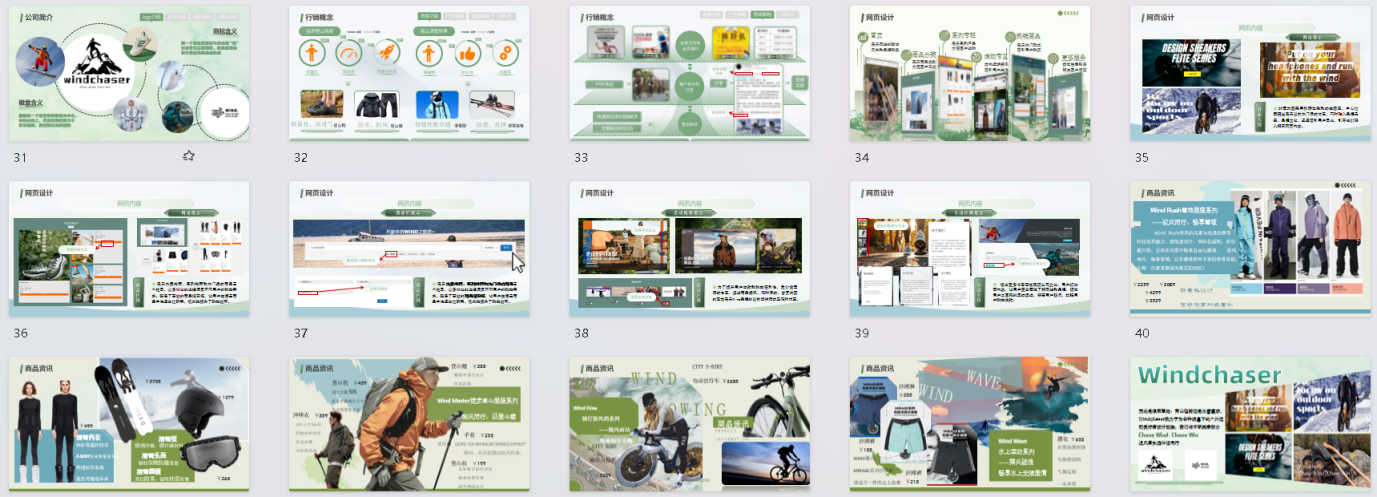Select slide 32 行销概念 with orange icons
This screenshot has height=497, width=1377.
[409, 74]
